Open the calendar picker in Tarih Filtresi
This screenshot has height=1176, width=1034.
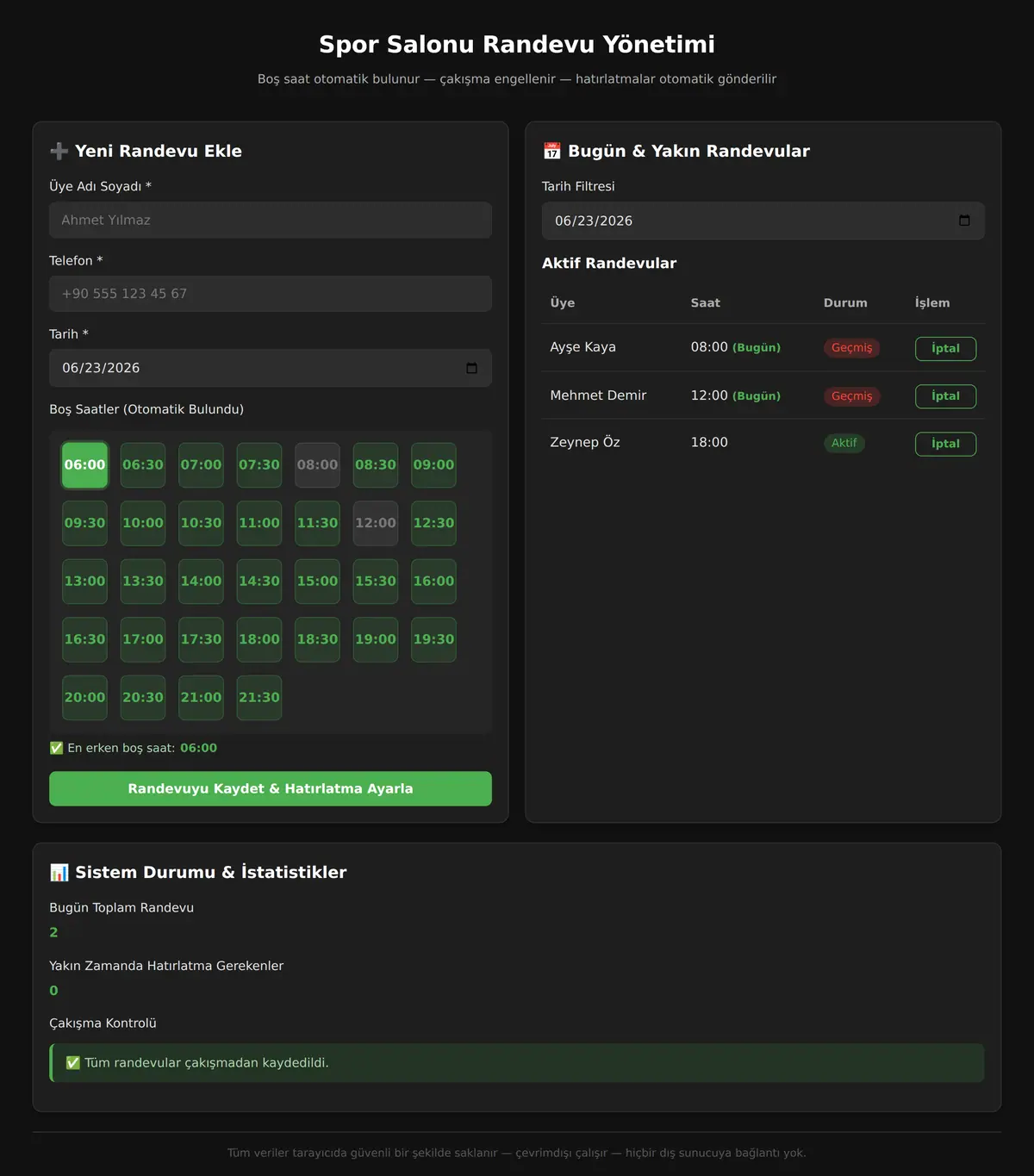(x=964, y=221)
